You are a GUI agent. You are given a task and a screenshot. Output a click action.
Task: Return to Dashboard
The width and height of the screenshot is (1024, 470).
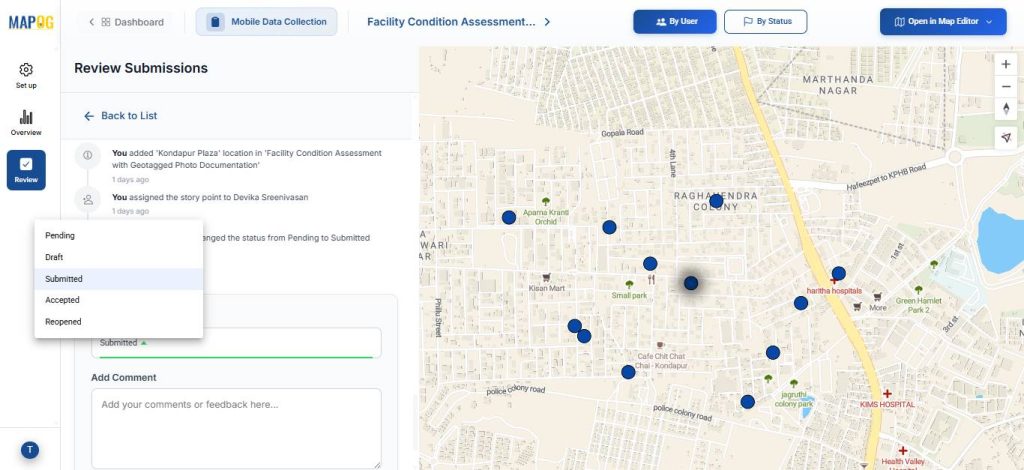(133, 22)
